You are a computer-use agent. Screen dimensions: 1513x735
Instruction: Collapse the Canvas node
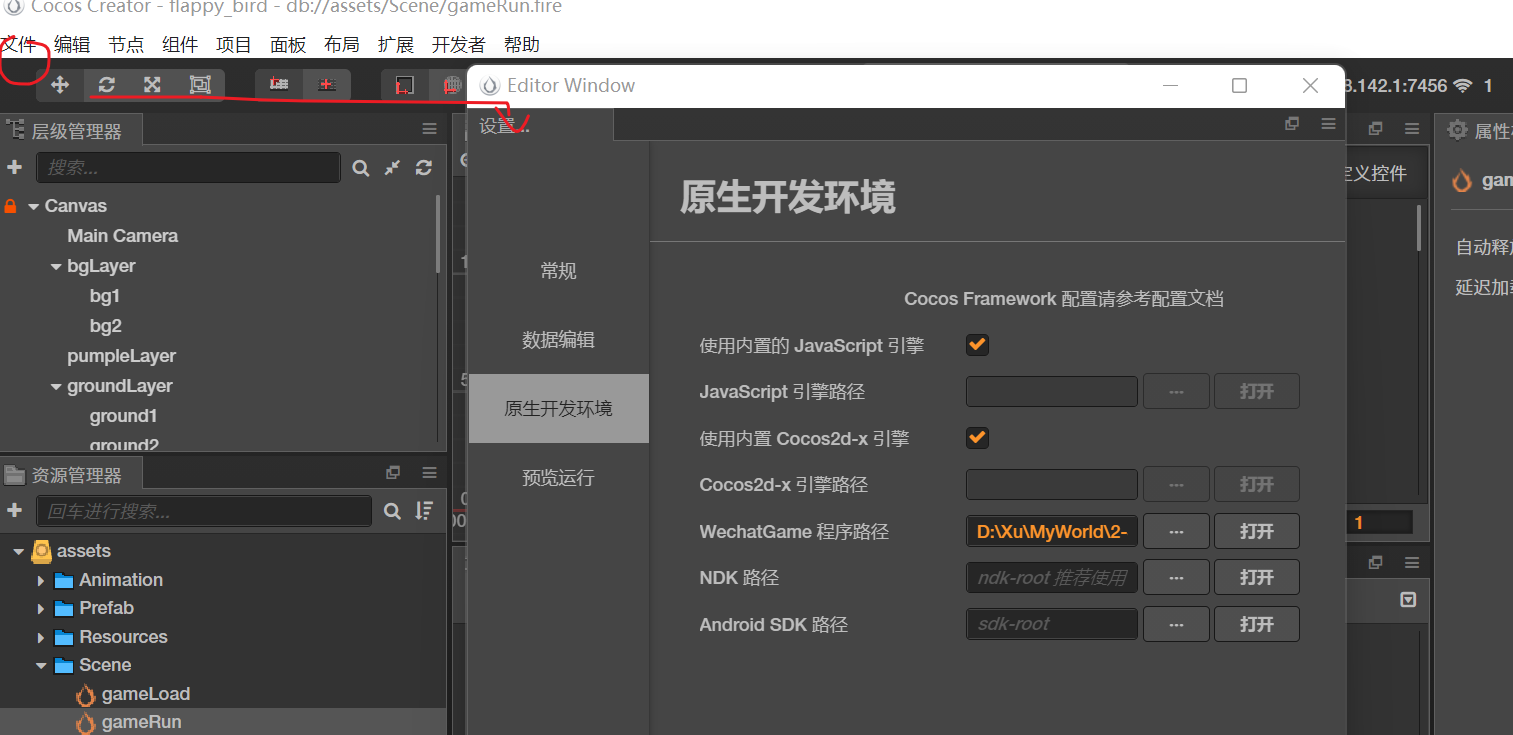[34, 206]
